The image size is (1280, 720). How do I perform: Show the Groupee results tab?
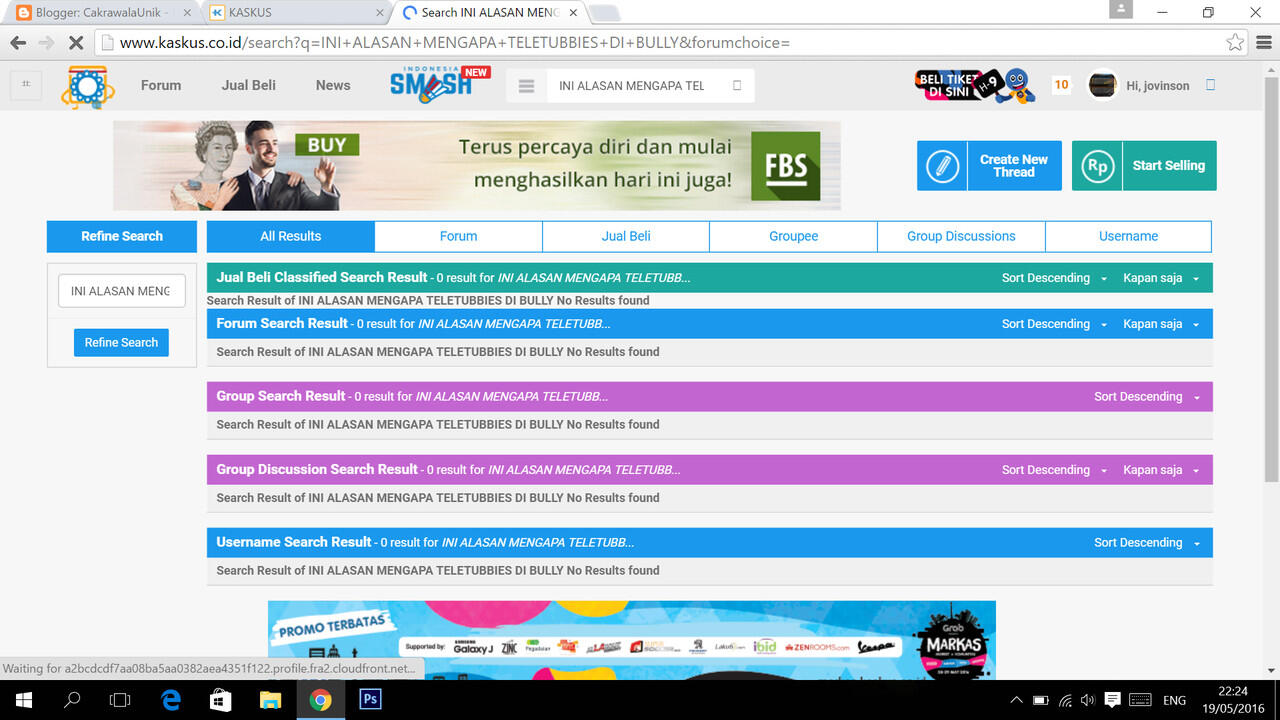pos(794,236)
